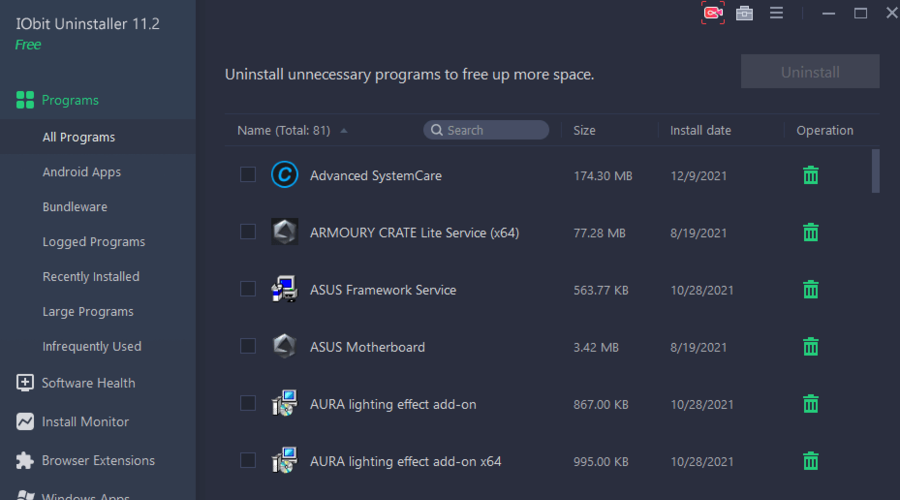Click the Browser Extensions puzzle icon

coord(25,461)
